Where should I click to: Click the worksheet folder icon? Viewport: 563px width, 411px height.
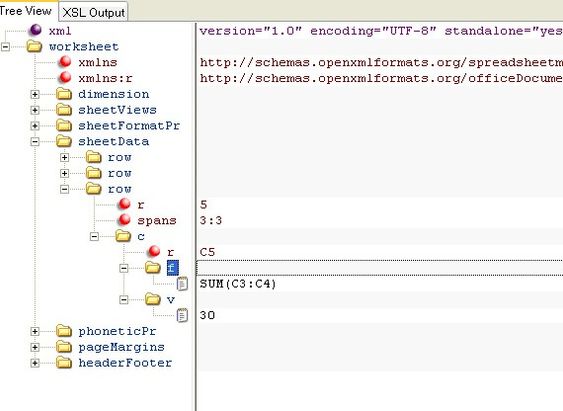pyautogui.click(x=34, y=46)
